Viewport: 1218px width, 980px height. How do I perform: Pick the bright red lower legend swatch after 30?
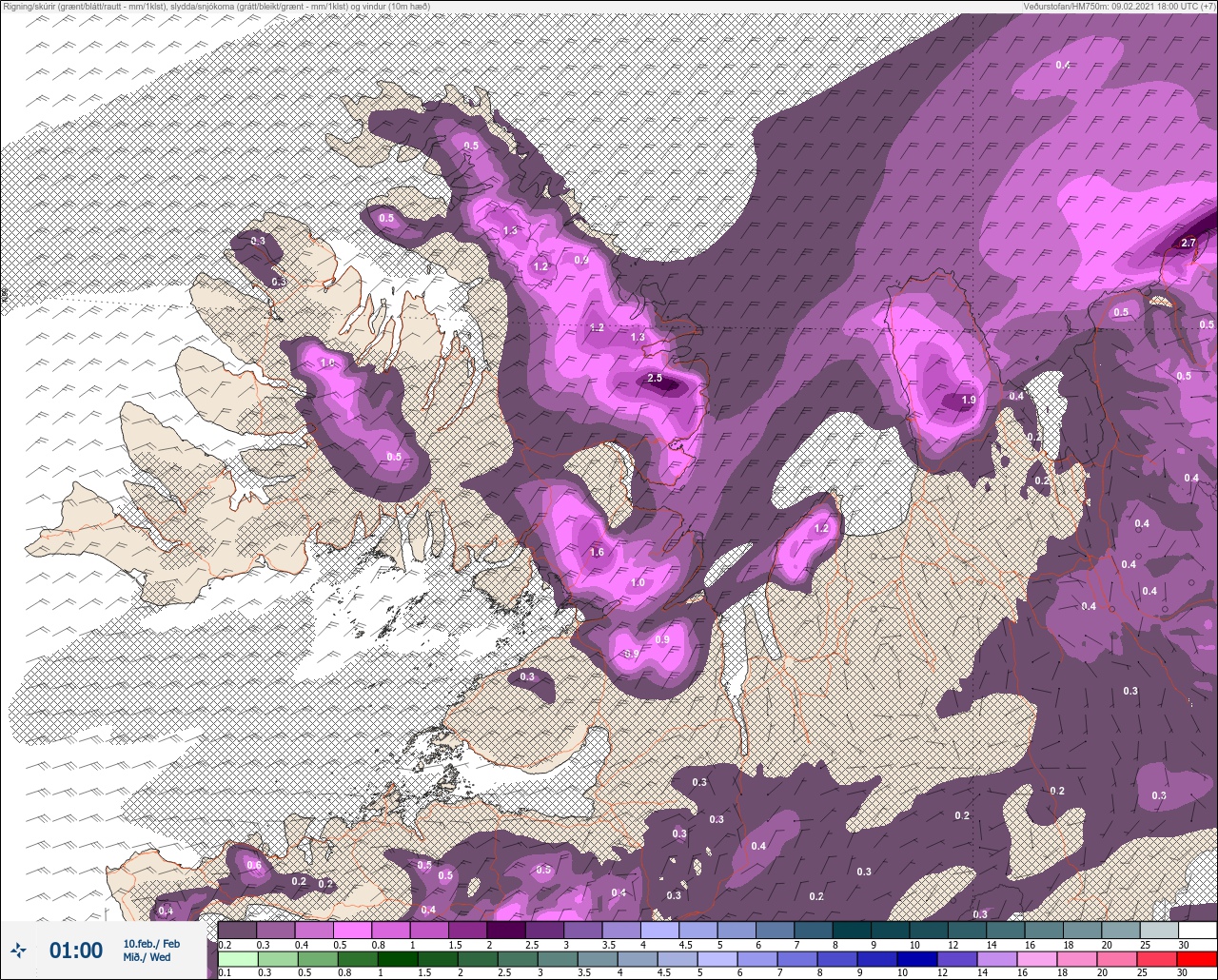1197,959
